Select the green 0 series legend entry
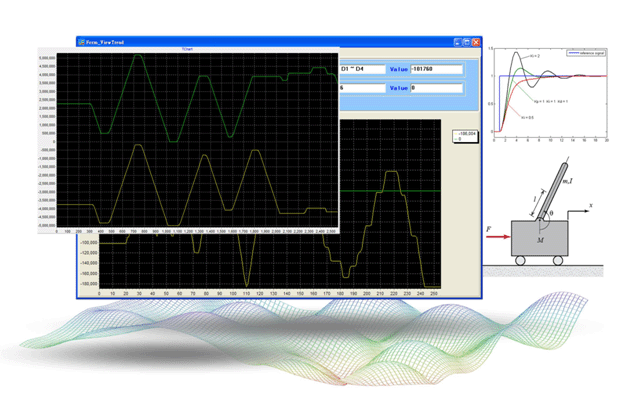 coord(458,139)
